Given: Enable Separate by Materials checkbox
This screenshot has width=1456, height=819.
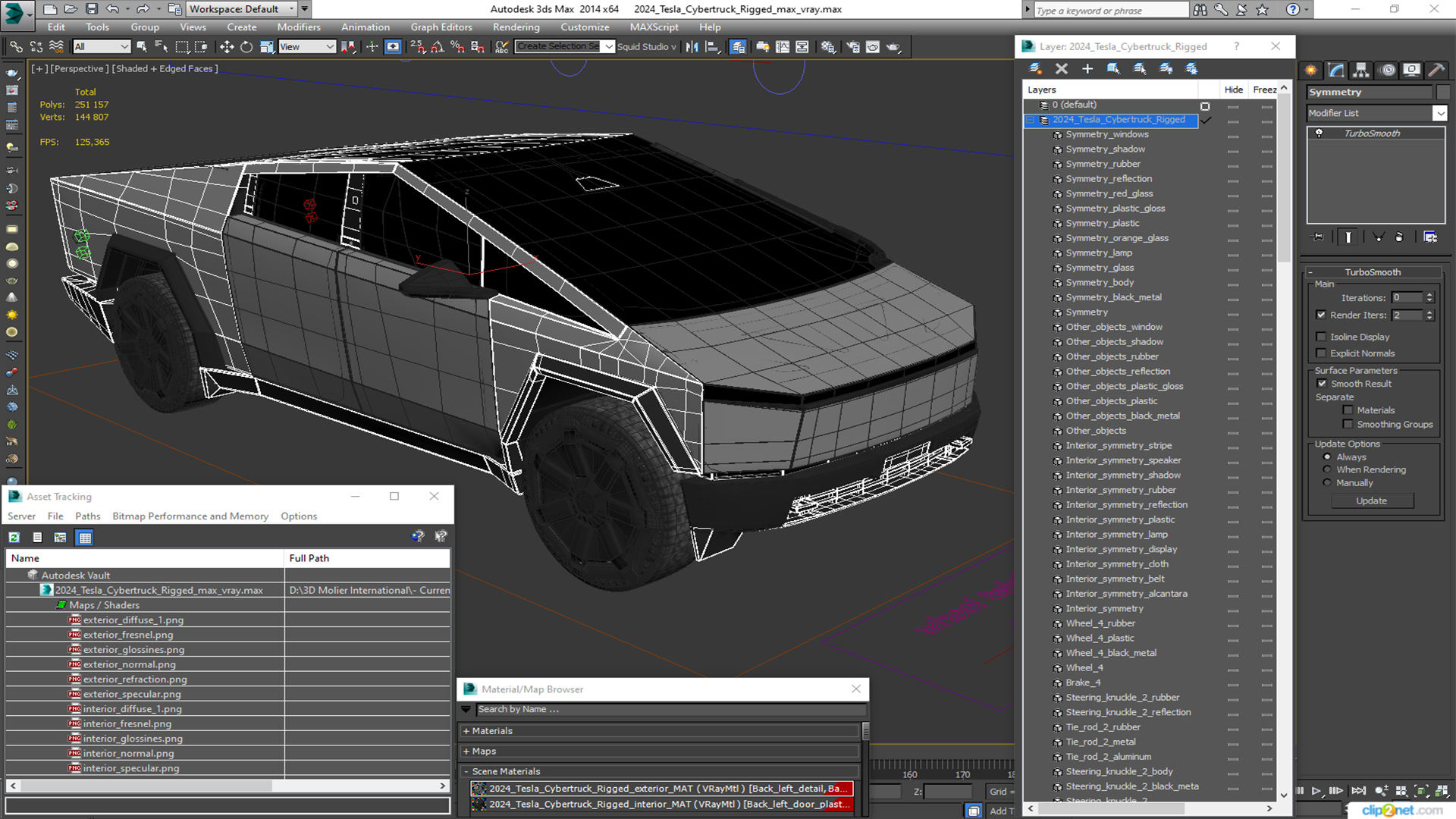Looking at the screenshot, I should click(x=1348, y=410).
